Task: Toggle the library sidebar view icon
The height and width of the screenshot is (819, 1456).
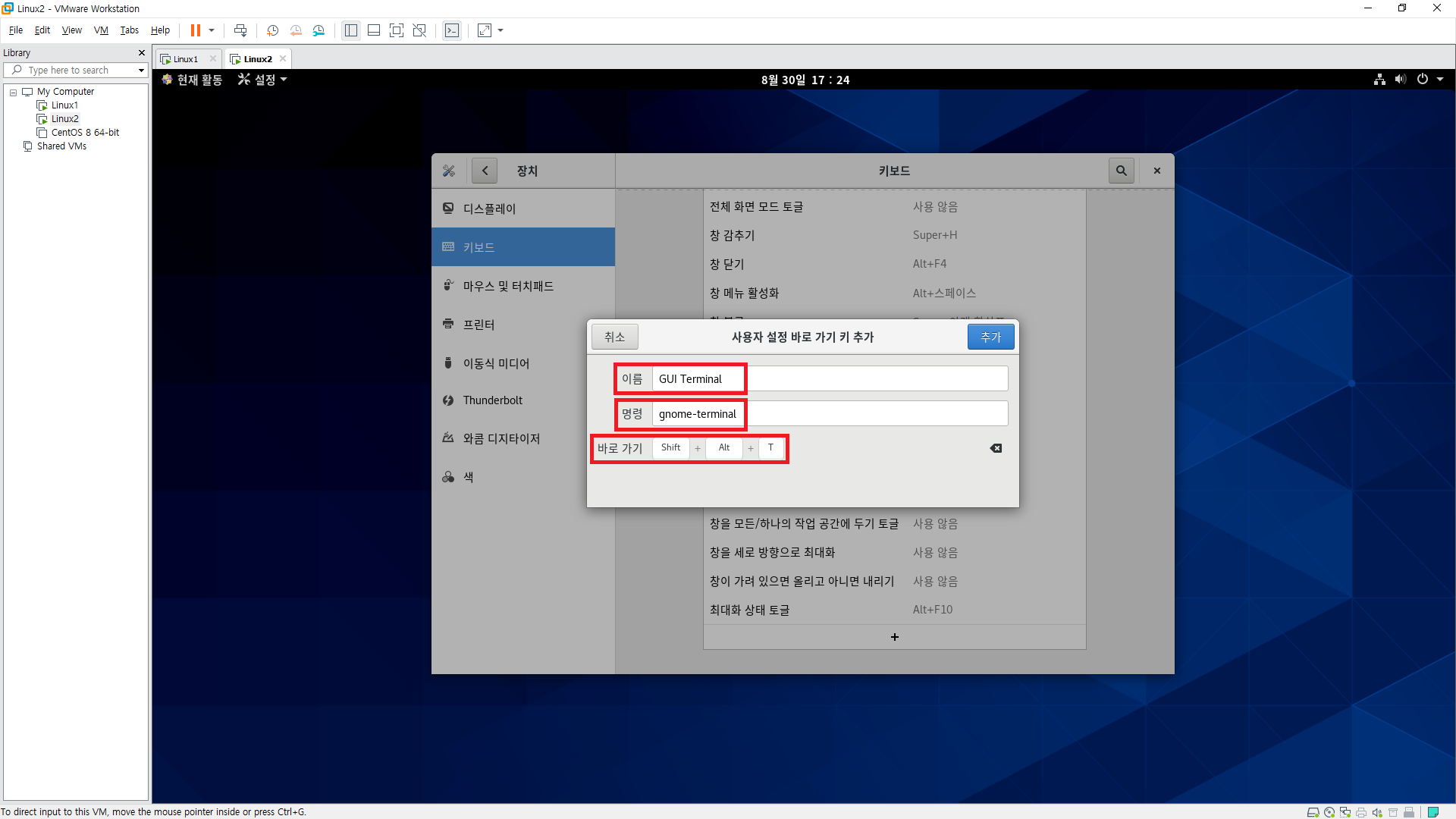Action: [x=351, y=30]
